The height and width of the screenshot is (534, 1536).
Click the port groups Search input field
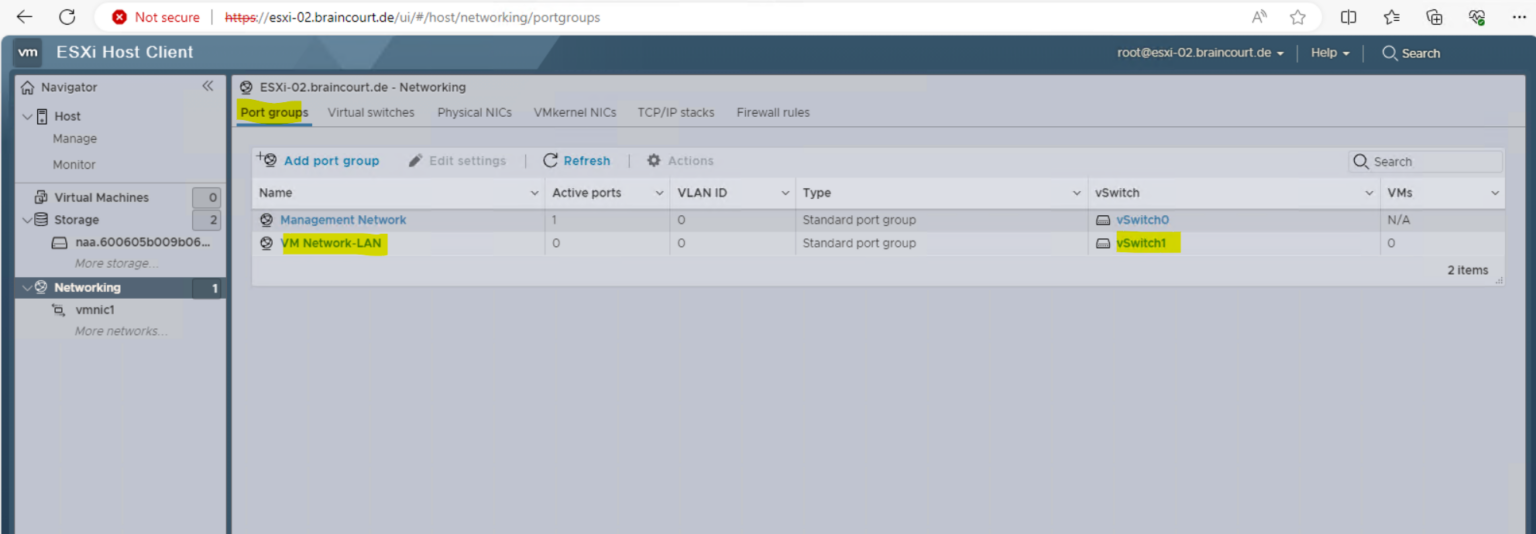[1434, 161]
